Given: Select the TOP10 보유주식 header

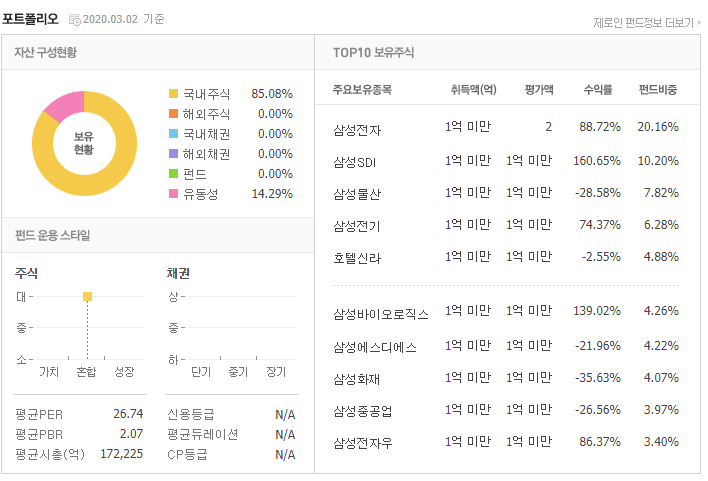Looking at the screenshot, I should pyautogui.click(x=373, y=52).
